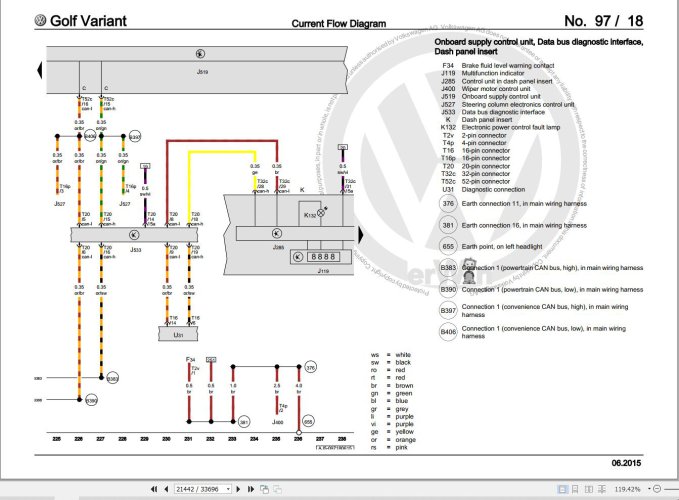This screenshot has width=679, height=500.
Task: Click the U31 diagnostic connection box
Action: [178, 335]
